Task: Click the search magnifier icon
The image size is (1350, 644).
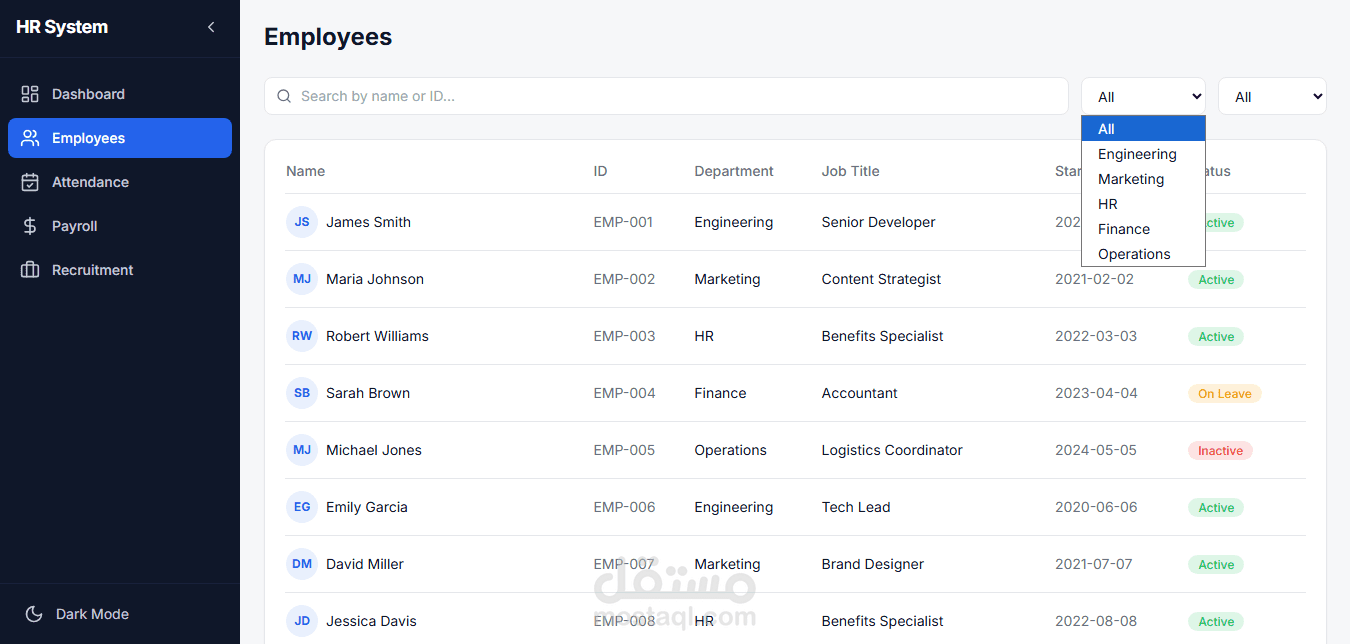Action: tap(284, 96)
